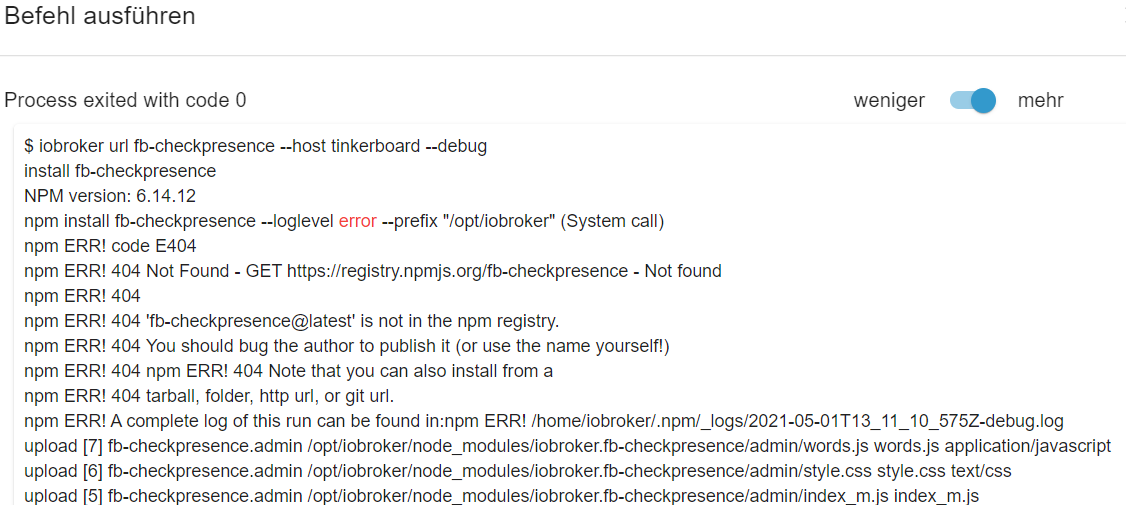Click the red 'error' word in log
This screenshot has width=1126, height=505.
pos(358,222)
